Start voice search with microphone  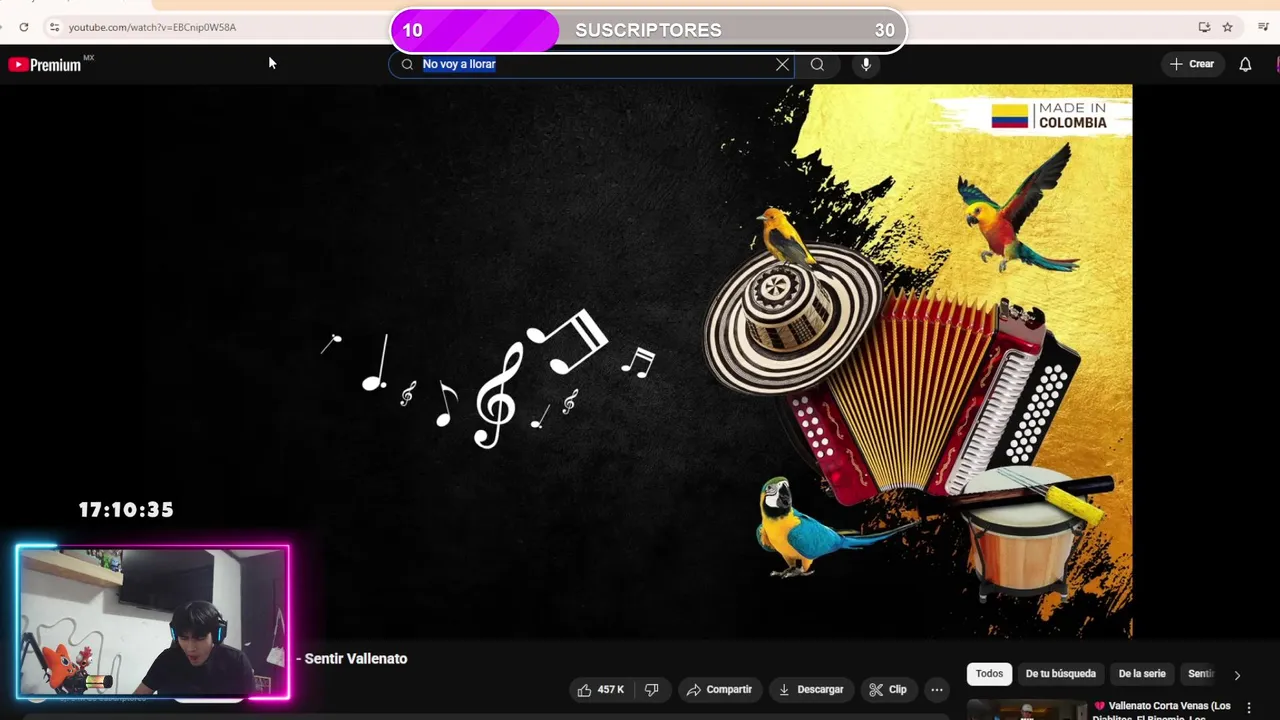[x=866, y=64]
